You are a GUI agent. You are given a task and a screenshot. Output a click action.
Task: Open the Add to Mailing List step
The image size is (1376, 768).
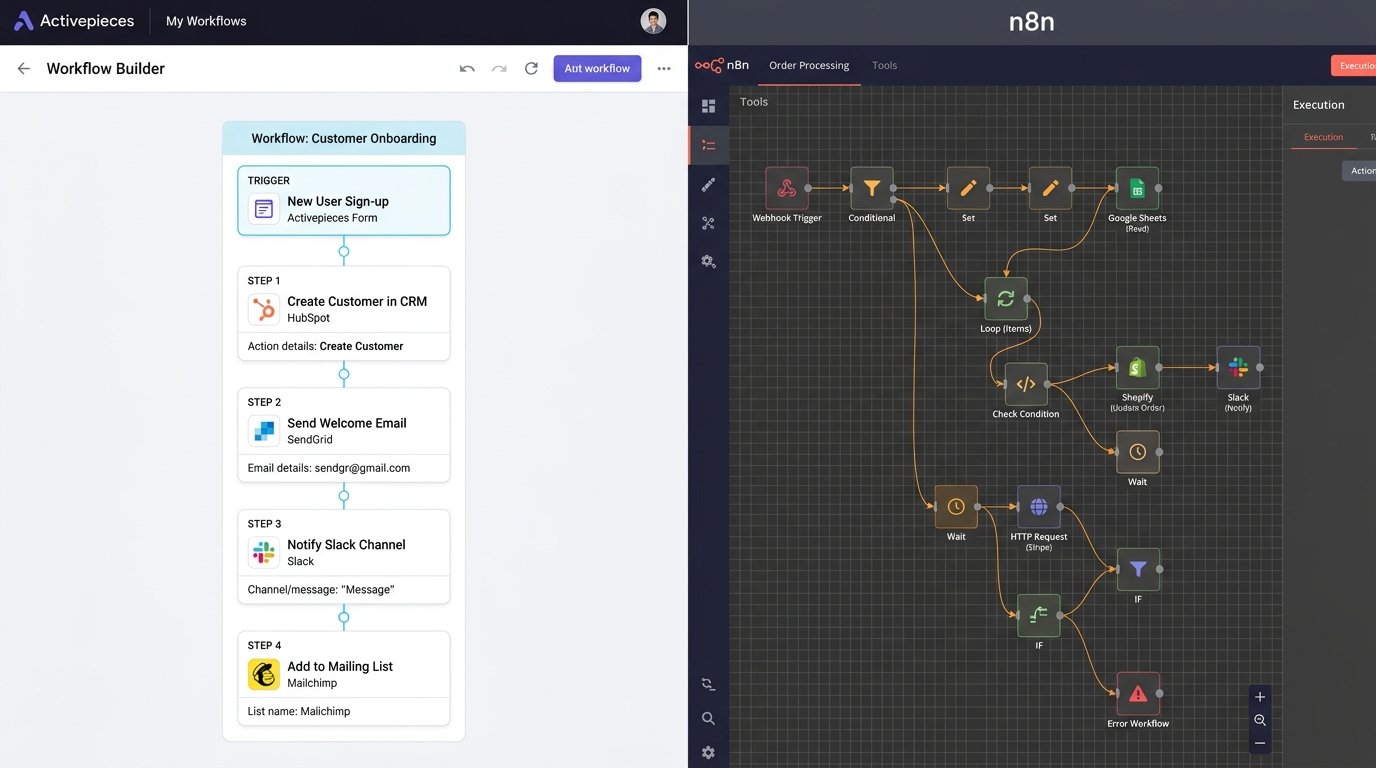coord(344,678)
